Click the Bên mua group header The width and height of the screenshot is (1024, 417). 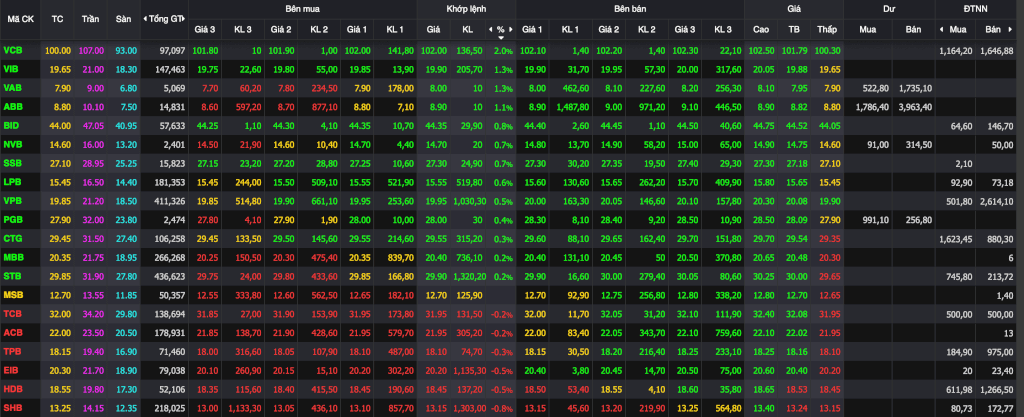[x=302, y=9]
